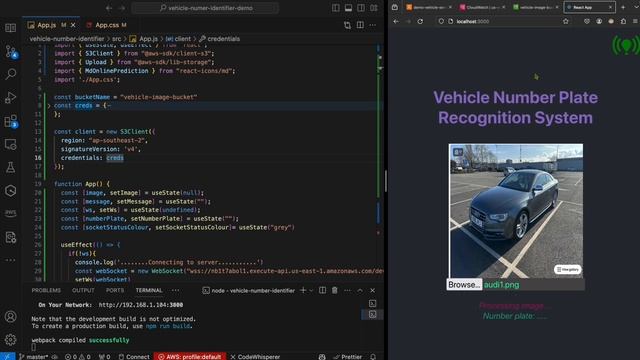The height and width of the screenshot is (360, 640).
Task: Open the new terminal profile dropdown
Action: 311,290
